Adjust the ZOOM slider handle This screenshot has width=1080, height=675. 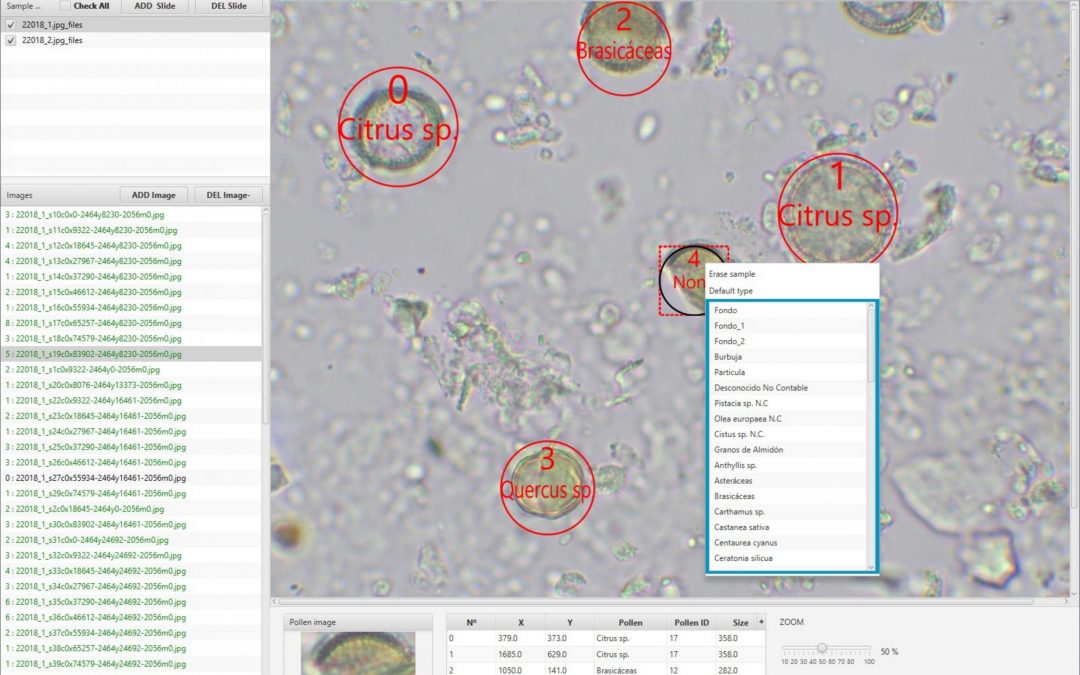pyautogui.click(x=822, y=648)
